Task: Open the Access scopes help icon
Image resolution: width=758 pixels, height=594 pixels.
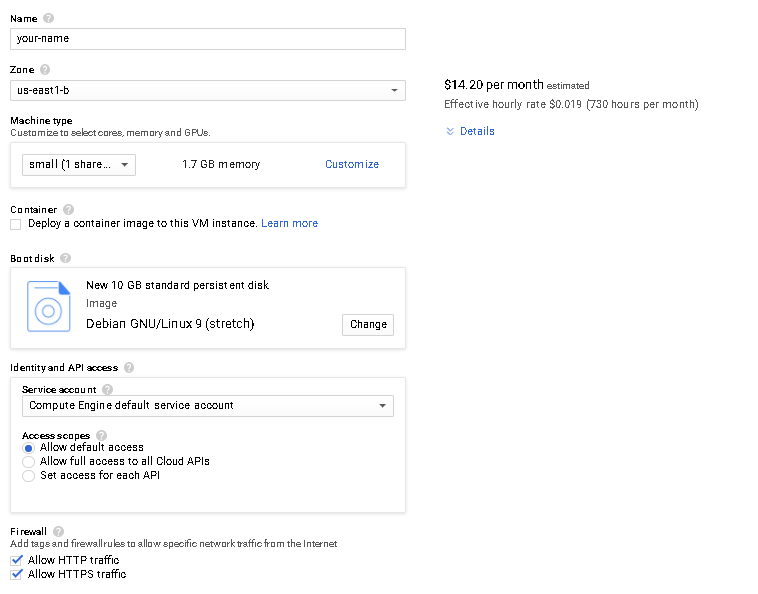Action: coord(101,435)
